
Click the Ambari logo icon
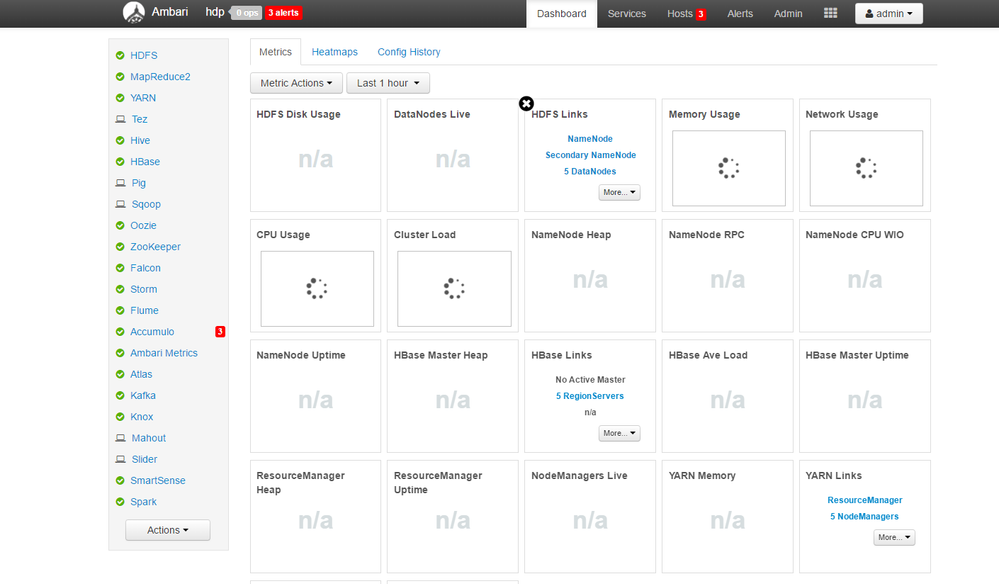point(134,13)
